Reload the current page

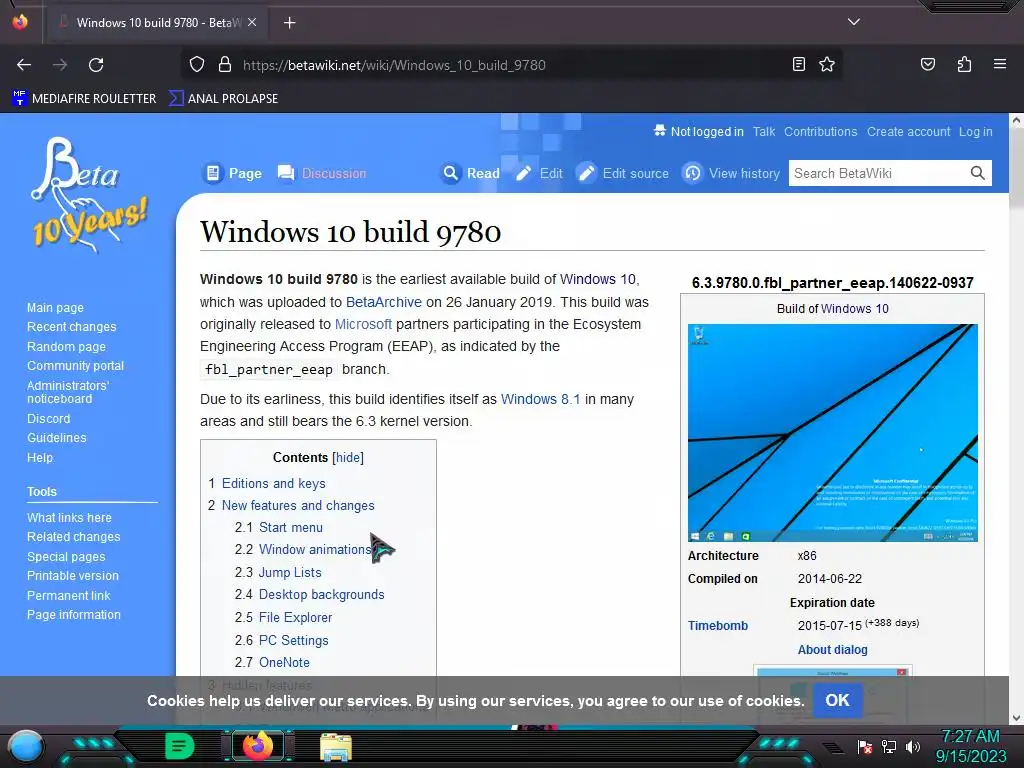pyautogui.click(x=96, y=65)
